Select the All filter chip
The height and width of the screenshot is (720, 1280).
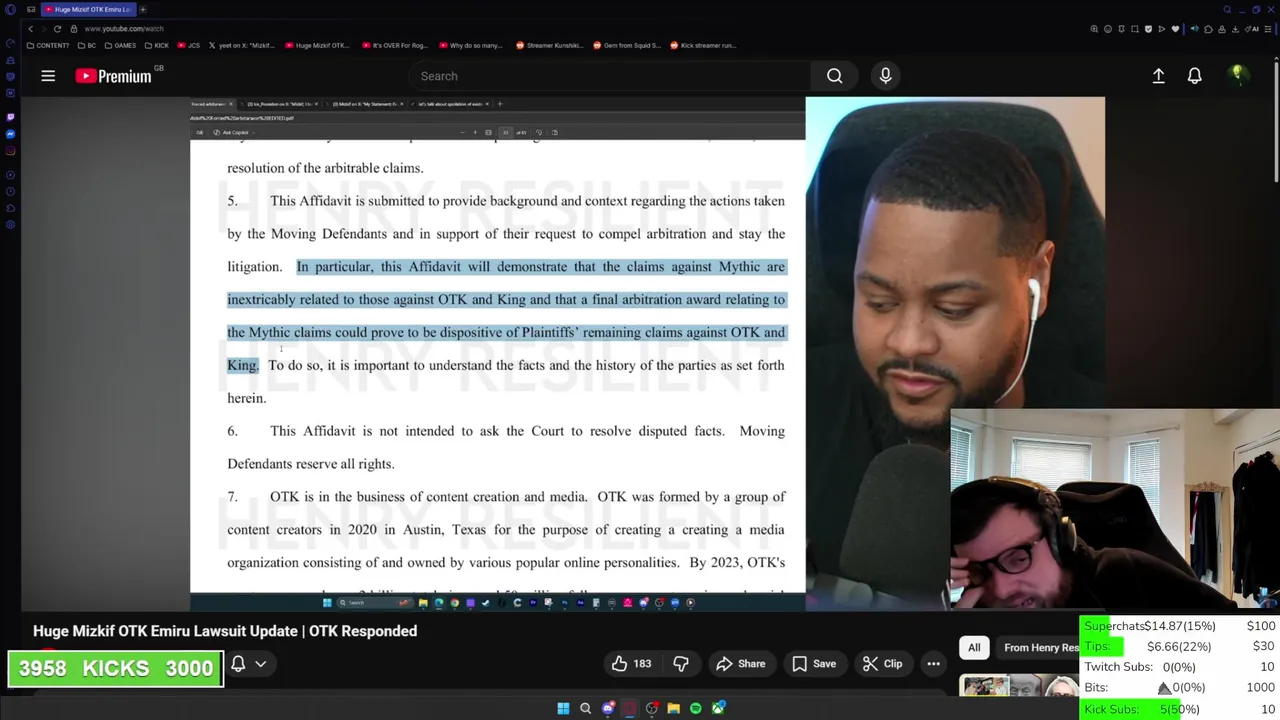(x=974, y=648)
